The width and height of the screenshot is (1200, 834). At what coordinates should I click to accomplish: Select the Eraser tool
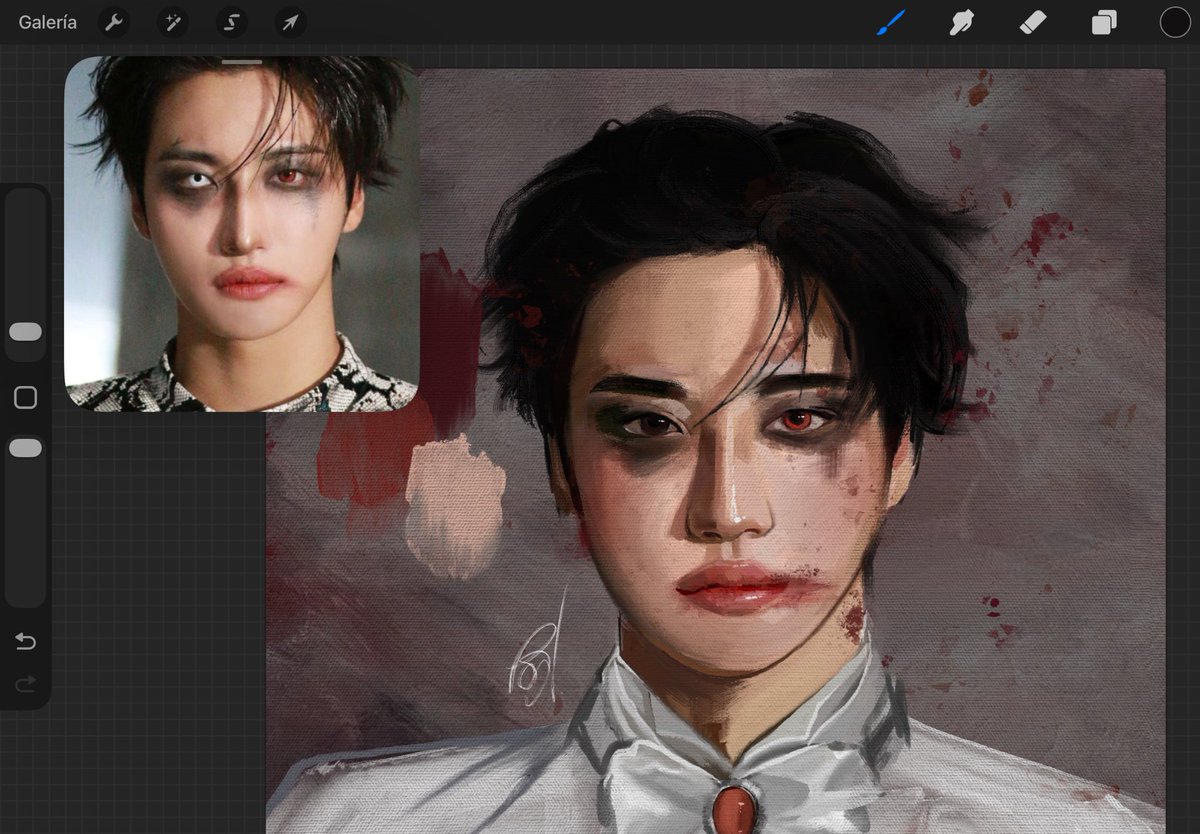(x=1033, y=22)
